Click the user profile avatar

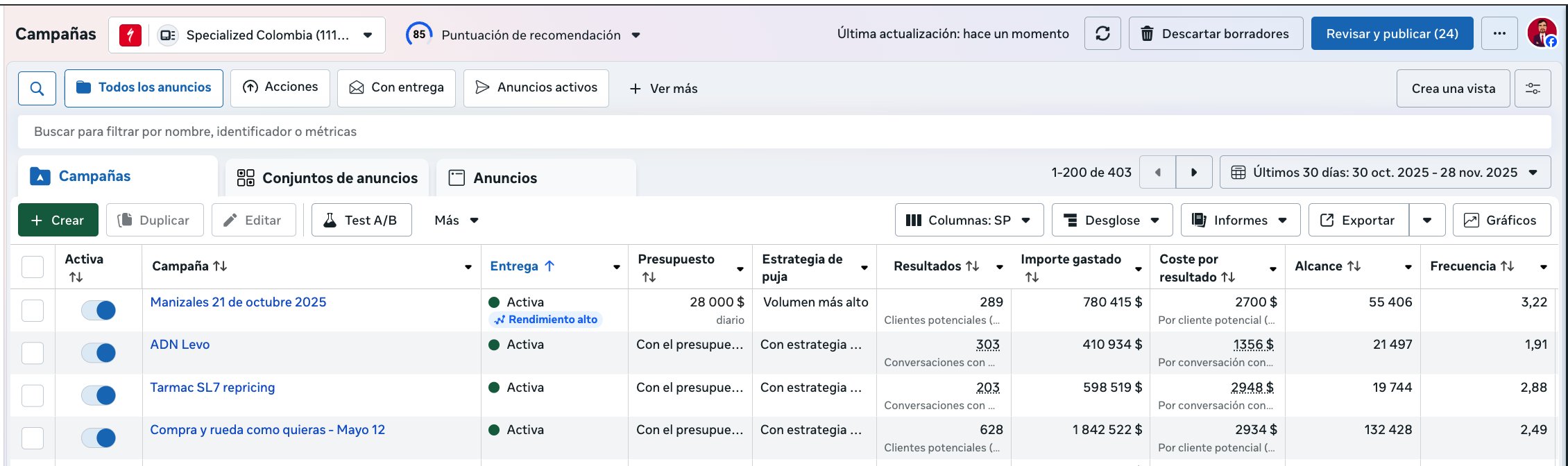click(x=1541, y=33)
